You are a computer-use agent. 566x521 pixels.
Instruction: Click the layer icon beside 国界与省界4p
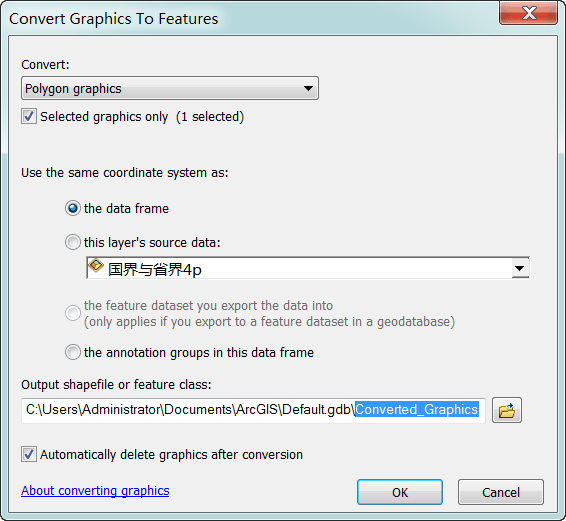click(96, 265)
